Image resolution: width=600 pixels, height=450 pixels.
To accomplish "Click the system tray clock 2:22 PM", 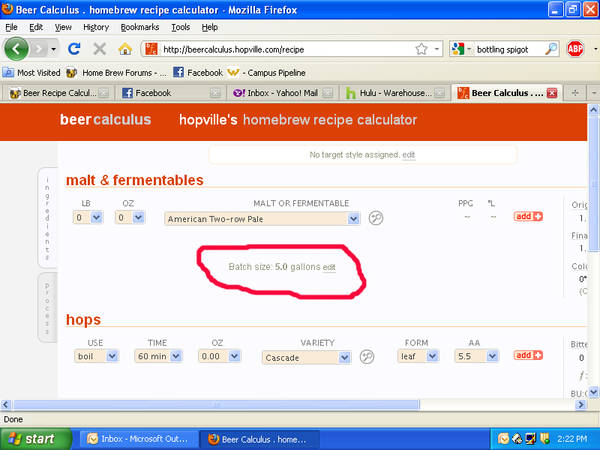I will coord(572,439).
